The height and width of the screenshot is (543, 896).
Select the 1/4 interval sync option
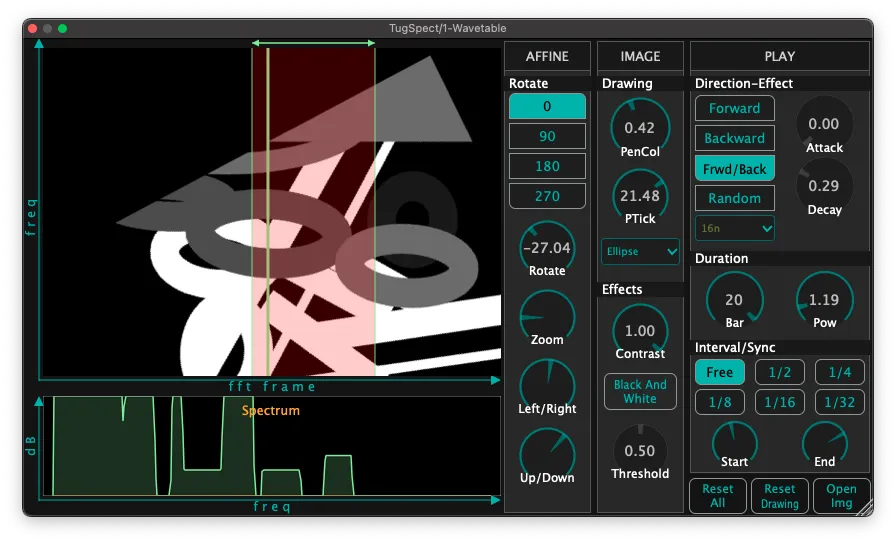839,372
